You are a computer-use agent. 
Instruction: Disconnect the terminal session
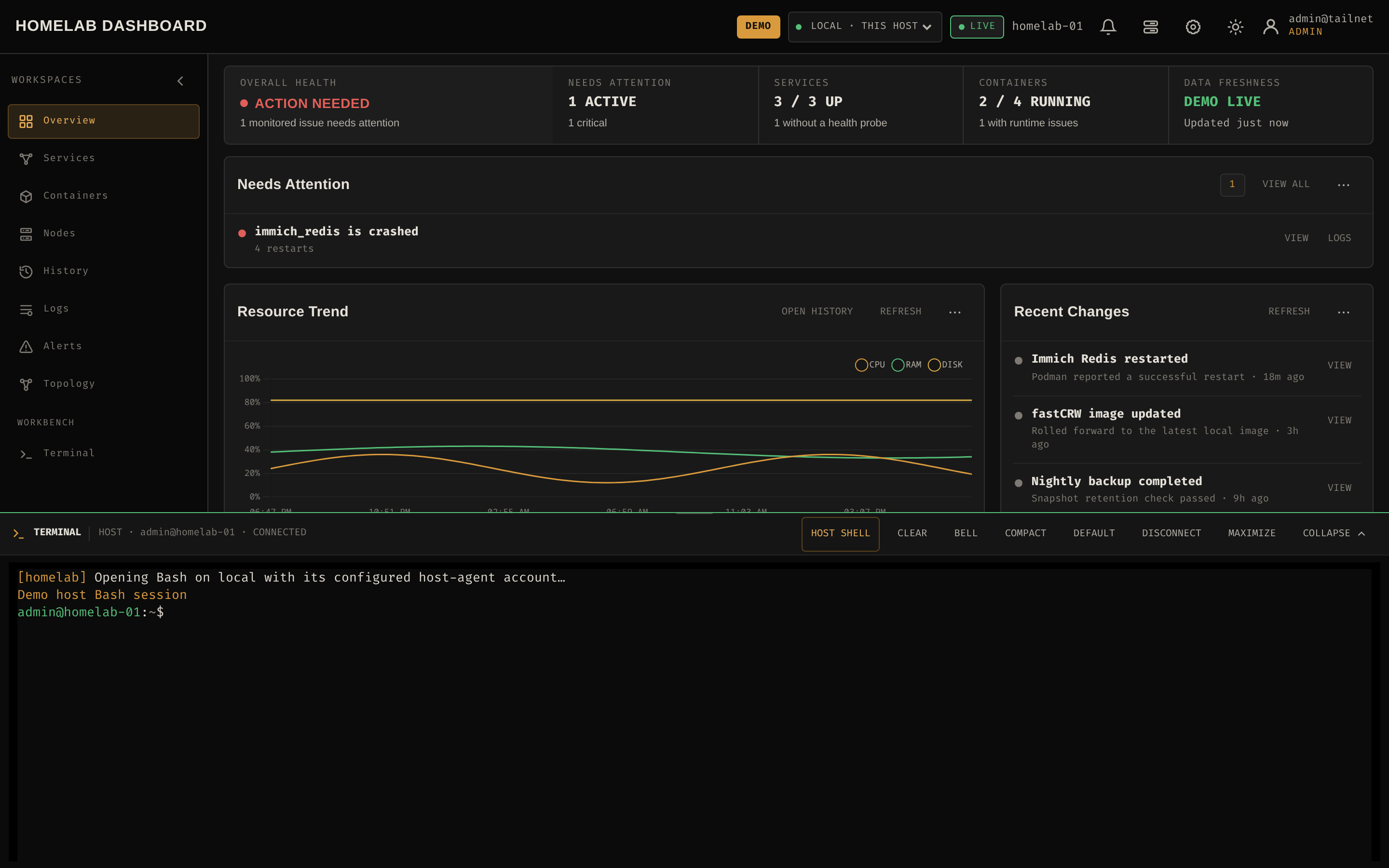(1171, 534)
